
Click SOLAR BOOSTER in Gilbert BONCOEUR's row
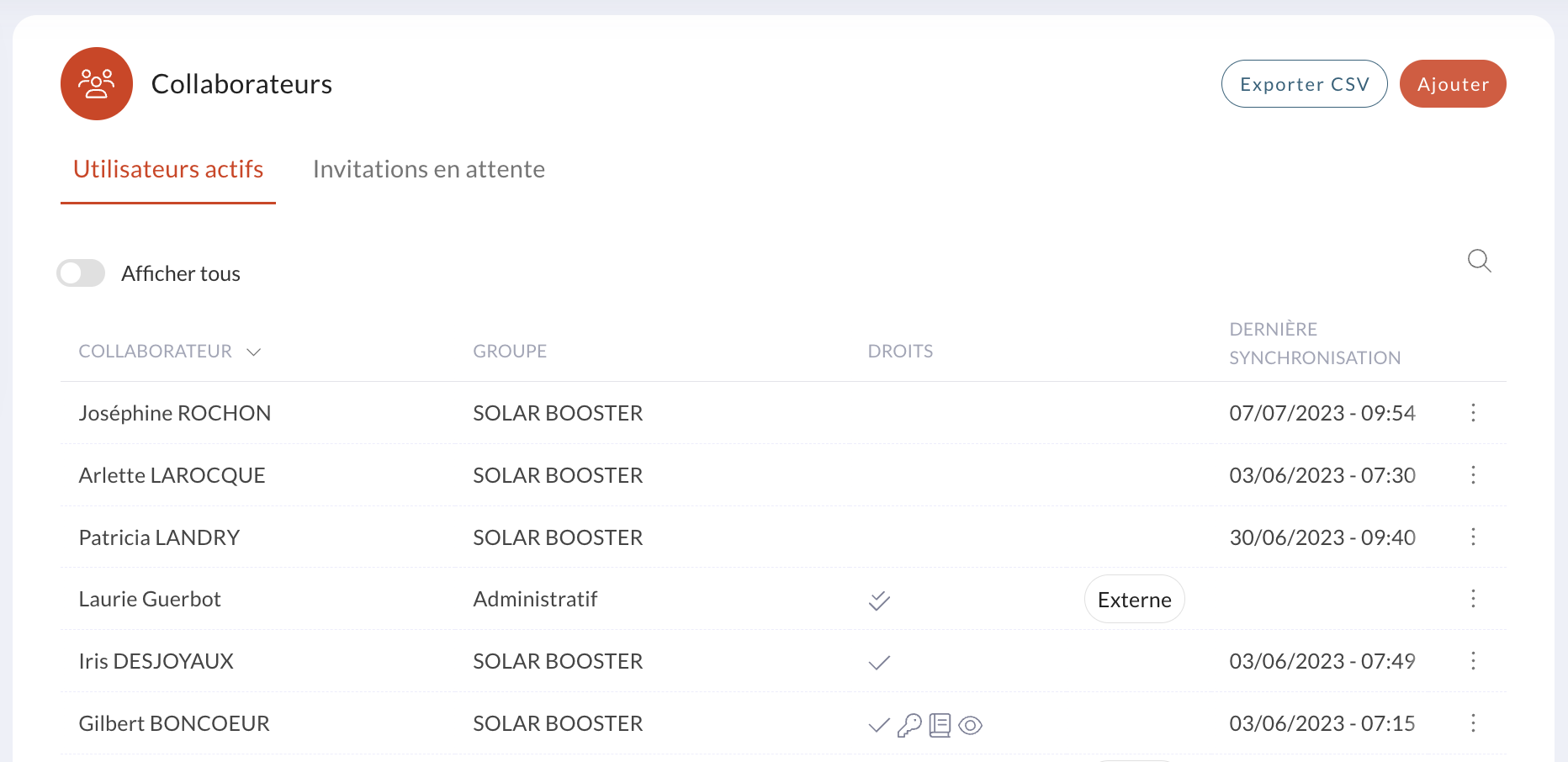point(558,723)
